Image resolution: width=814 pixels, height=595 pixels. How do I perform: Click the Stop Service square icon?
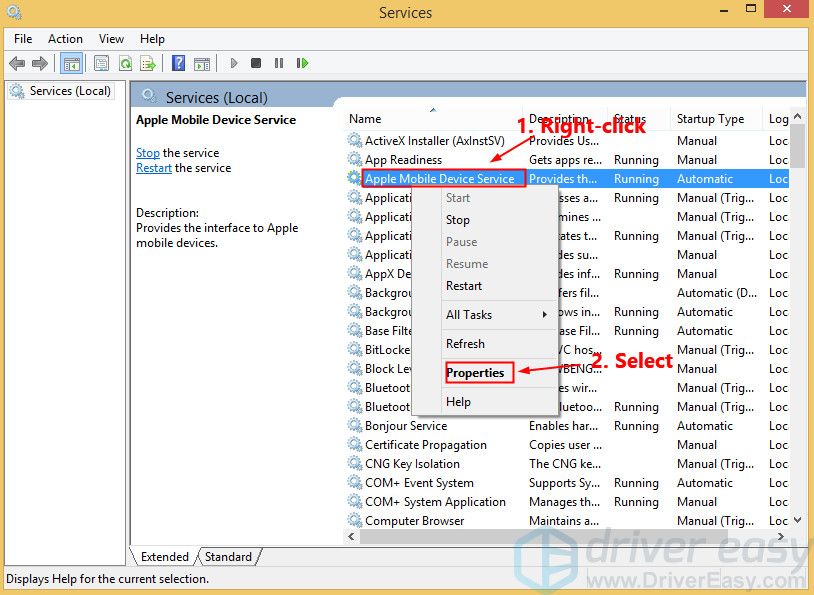click(256, 63)
